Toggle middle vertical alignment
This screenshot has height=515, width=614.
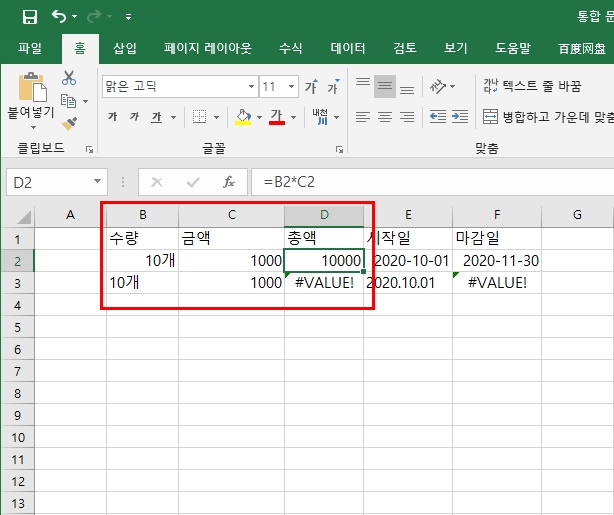(385, 86)
